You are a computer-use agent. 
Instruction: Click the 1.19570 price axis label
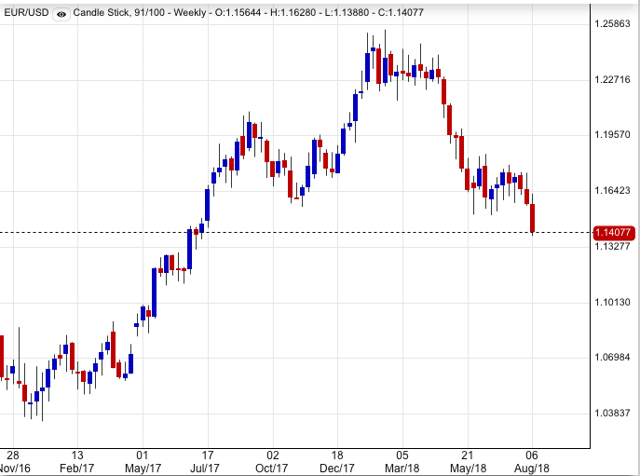click(x=613, y=135)
